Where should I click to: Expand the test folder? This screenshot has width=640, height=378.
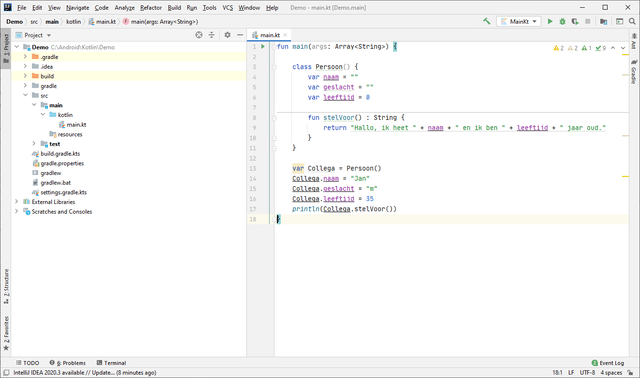[34, 144]
